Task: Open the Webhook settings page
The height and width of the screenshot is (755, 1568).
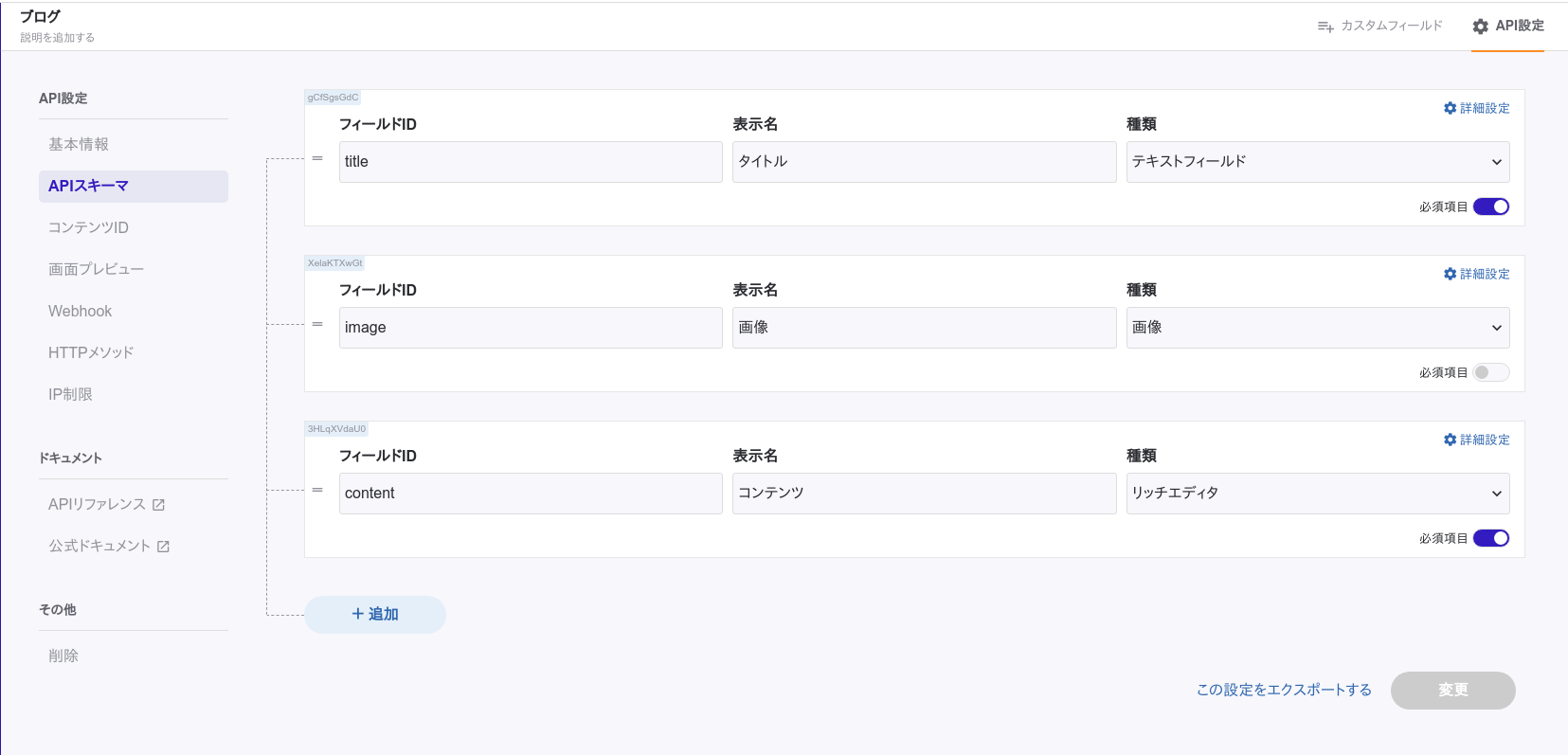Action: coord(134,311)
